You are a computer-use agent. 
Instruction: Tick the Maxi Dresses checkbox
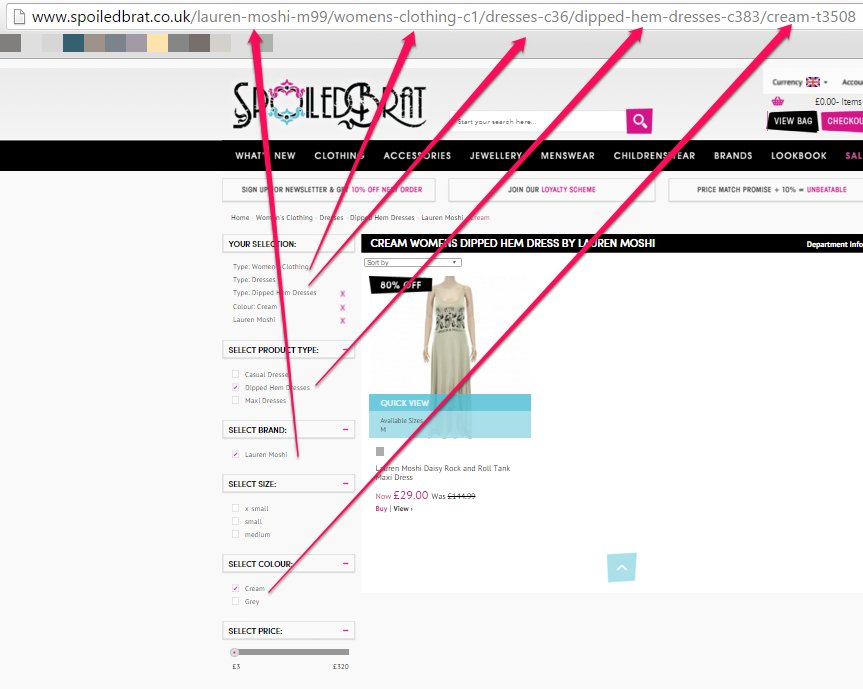point(236,400)
